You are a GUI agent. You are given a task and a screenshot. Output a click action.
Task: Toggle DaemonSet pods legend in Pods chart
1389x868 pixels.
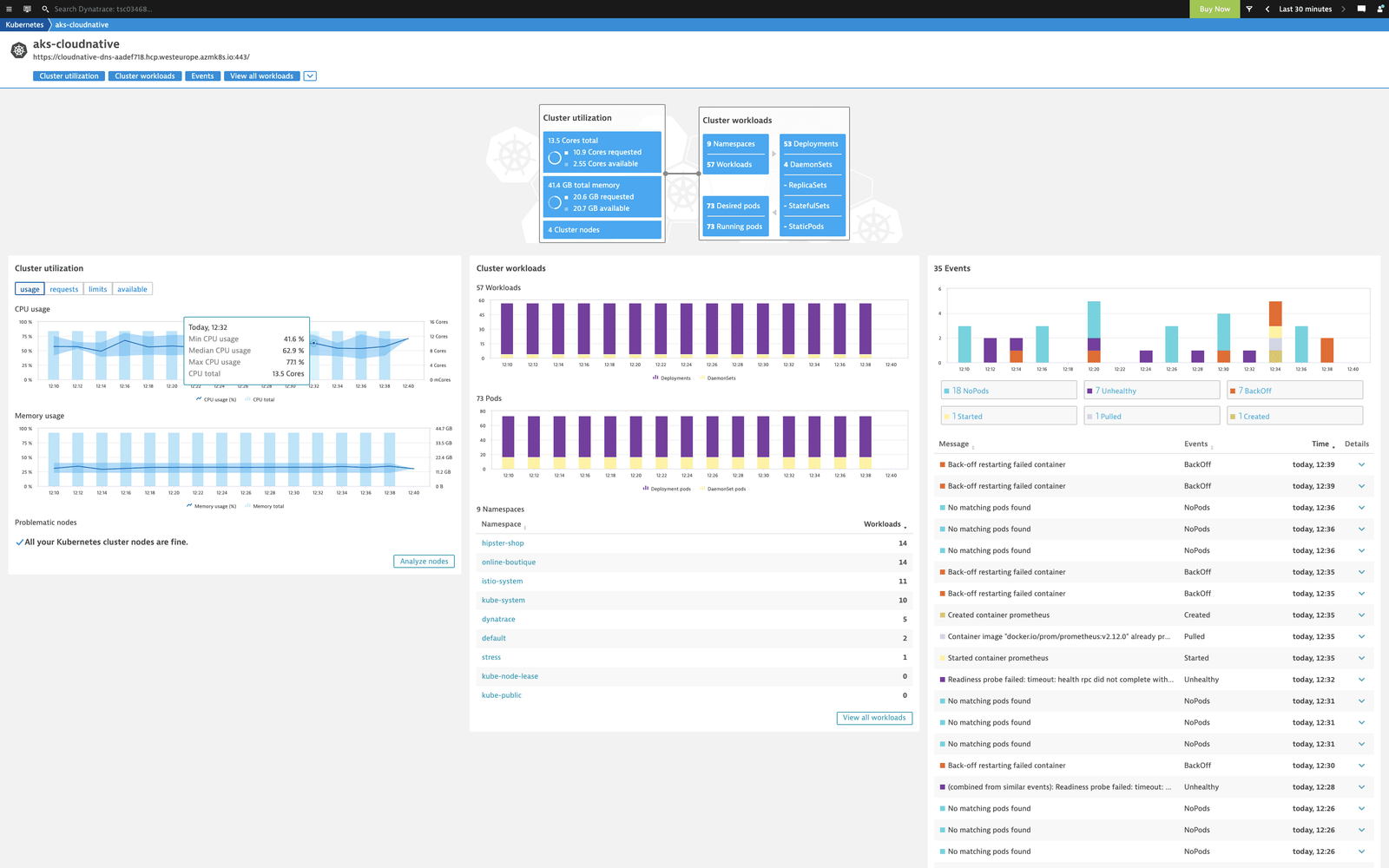(723, 489)
